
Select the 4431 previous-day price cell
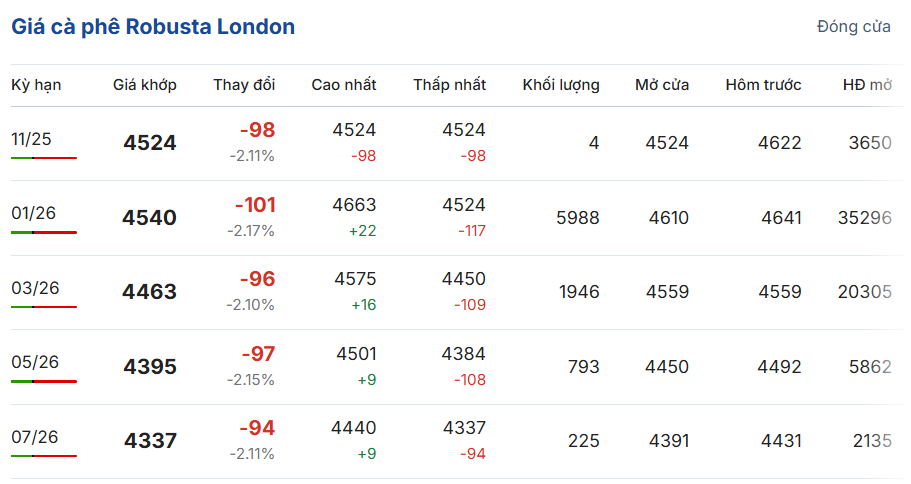click(x=780, y=441)
